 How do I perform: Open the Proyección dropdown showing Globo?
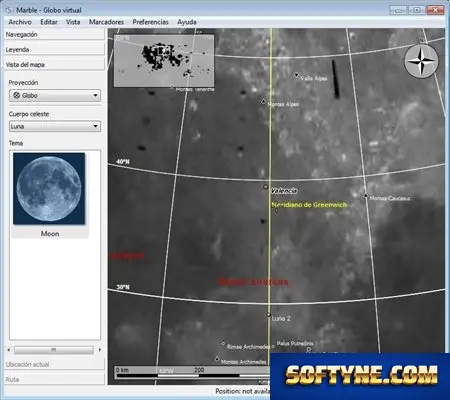click(55, 96)
